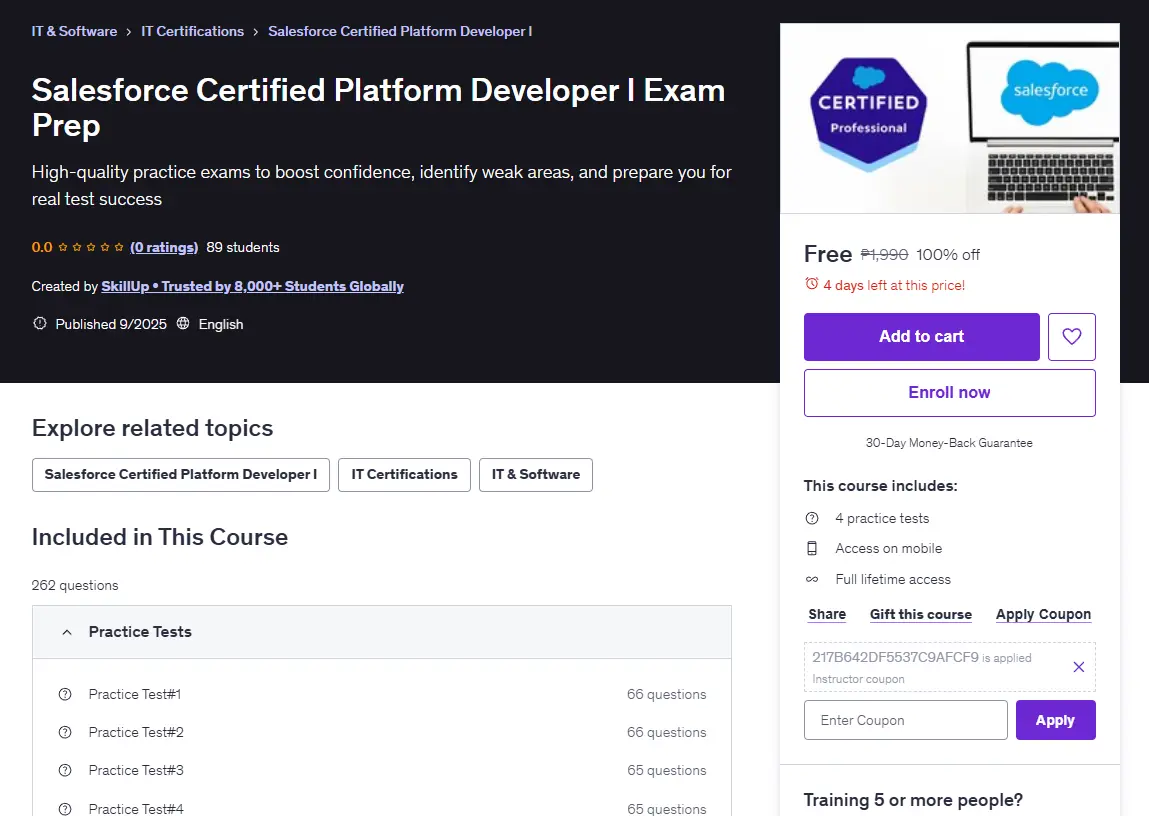Click the first rating star

[63, 247]
